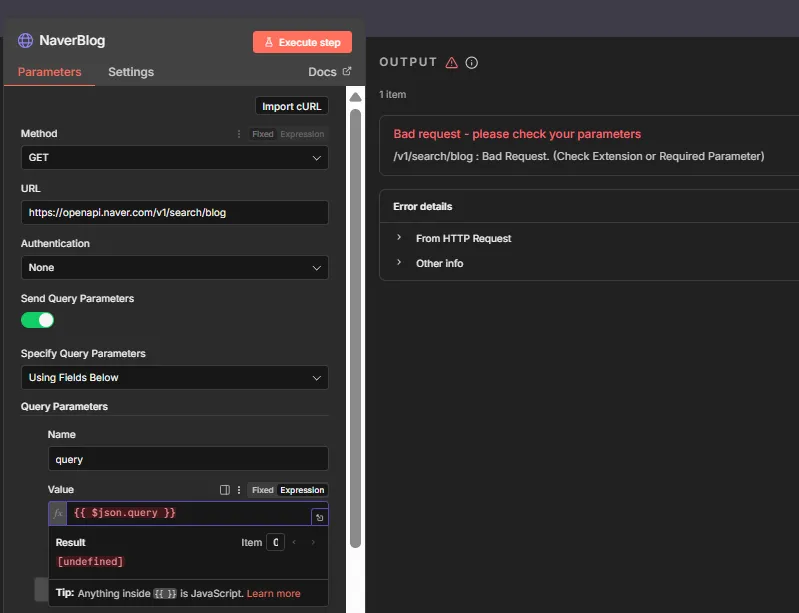This screenshot has height=613, width=799.
Task: Open the Docs external link
Action: pos(329,72)
